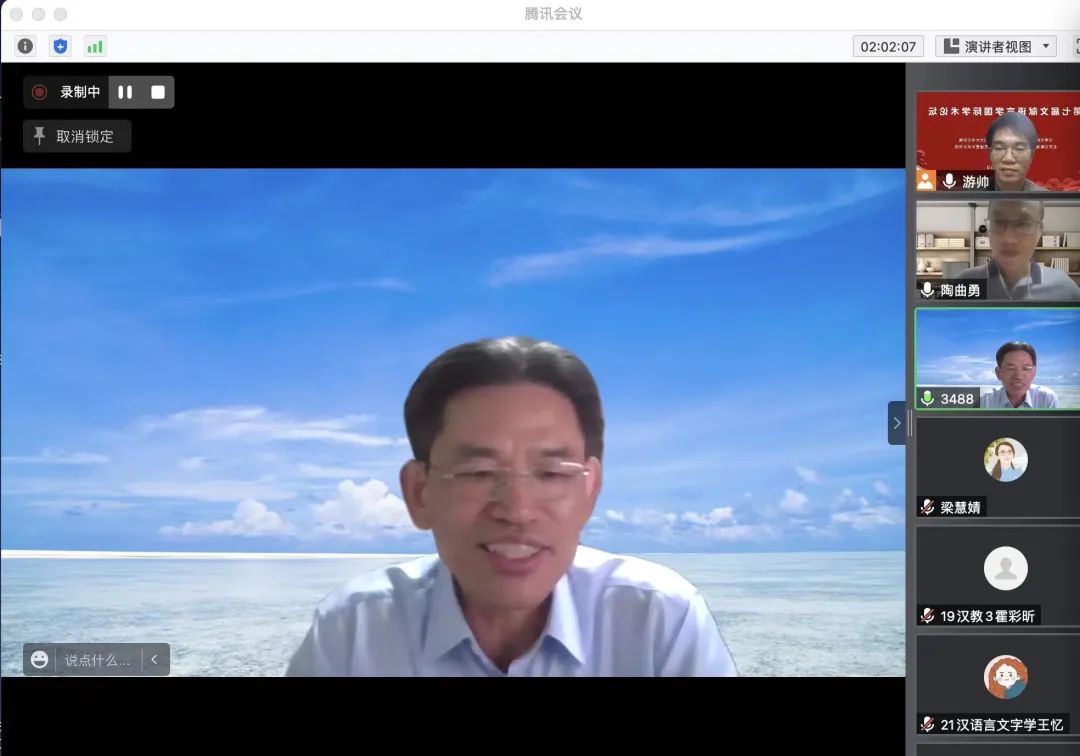Collapse the chat input bar chevron

(x=154, y=660)
